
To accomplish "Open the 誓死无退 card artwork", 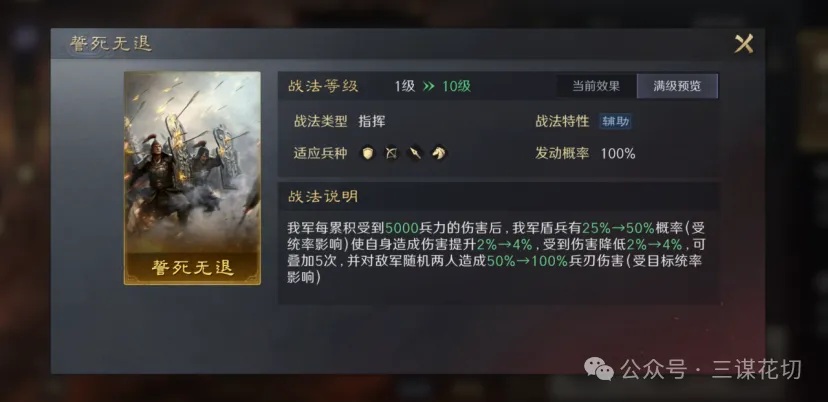I will point(192,163).
